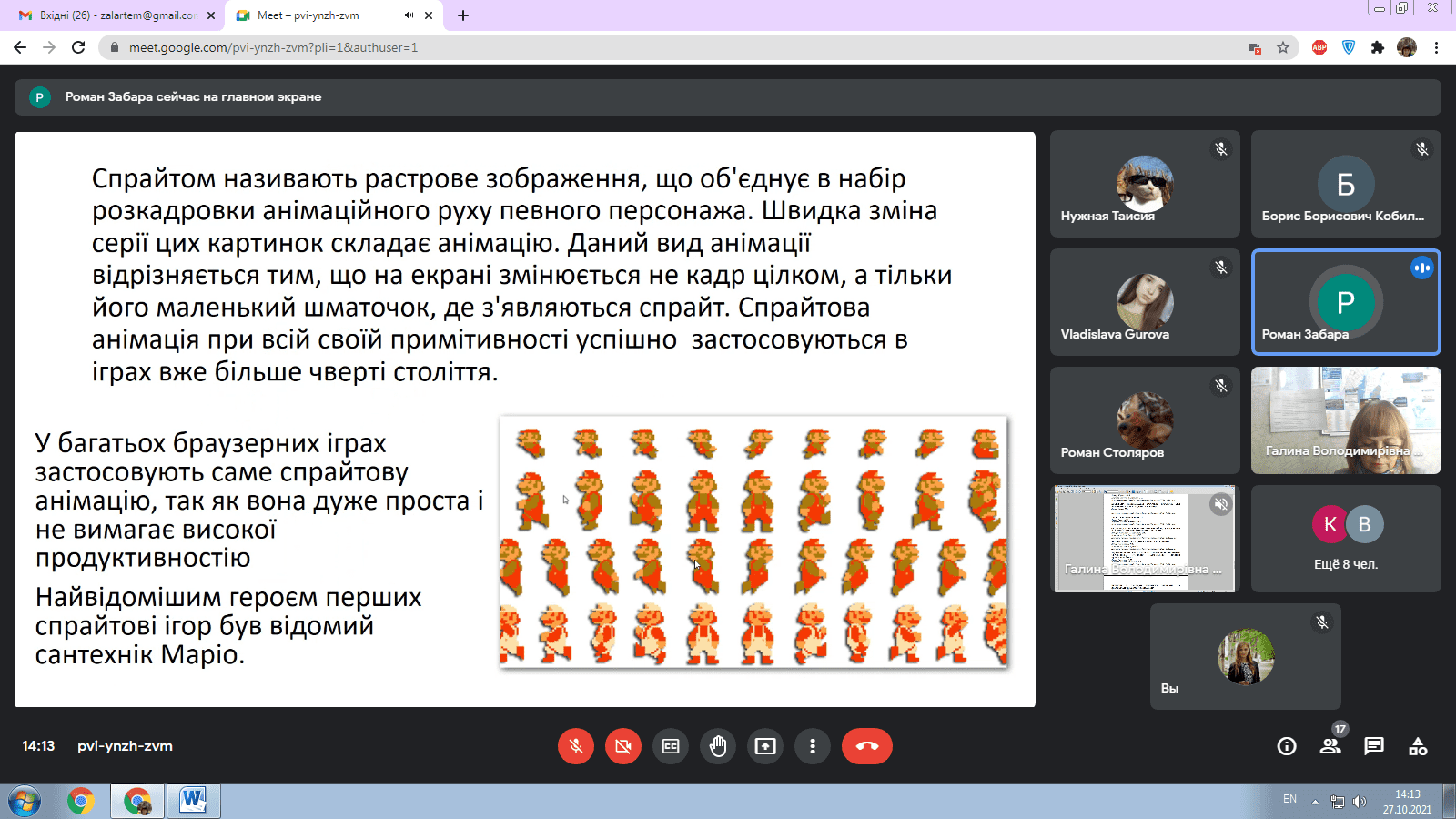Screen dimensions: 1456x819
Task: Turn on the camera in the call bar
Action: coord(623,746)
